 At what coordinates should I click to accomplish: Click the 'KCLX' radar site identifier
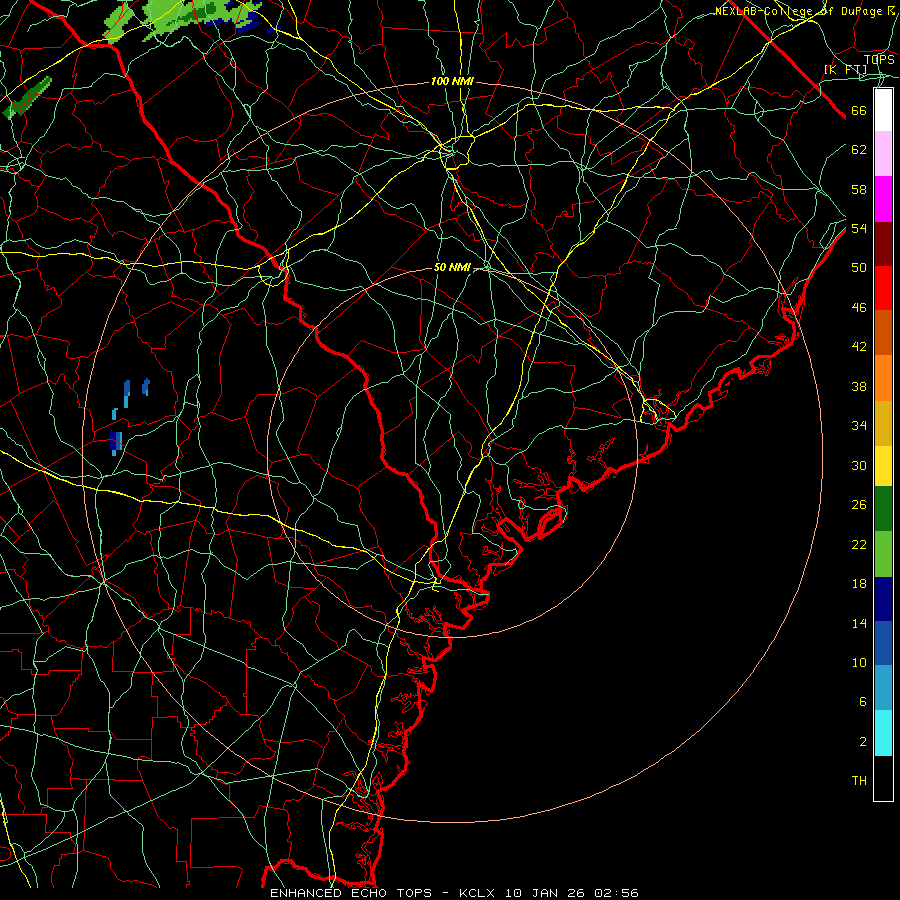(479, 893)
